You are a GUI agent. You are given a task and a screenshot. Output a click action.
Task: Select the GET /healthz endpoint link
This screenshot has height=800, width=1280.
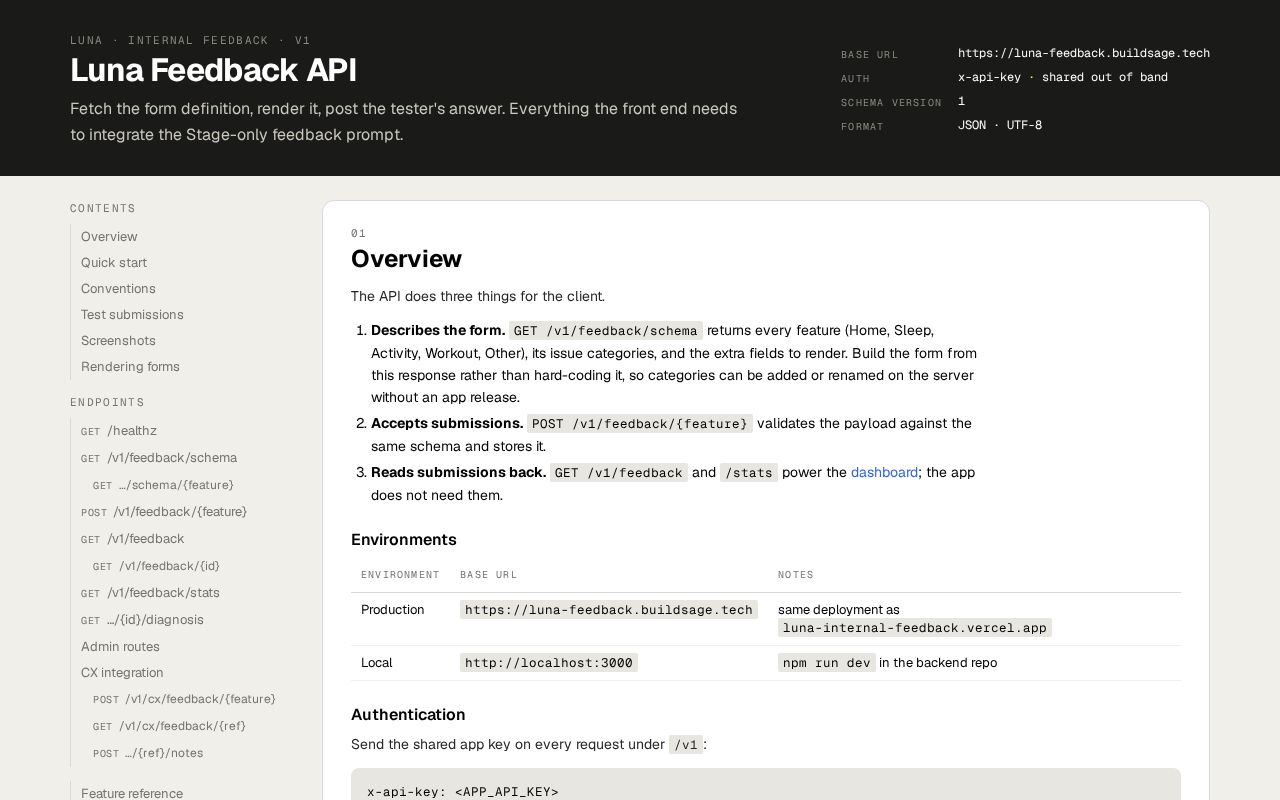tap(119, 431)
